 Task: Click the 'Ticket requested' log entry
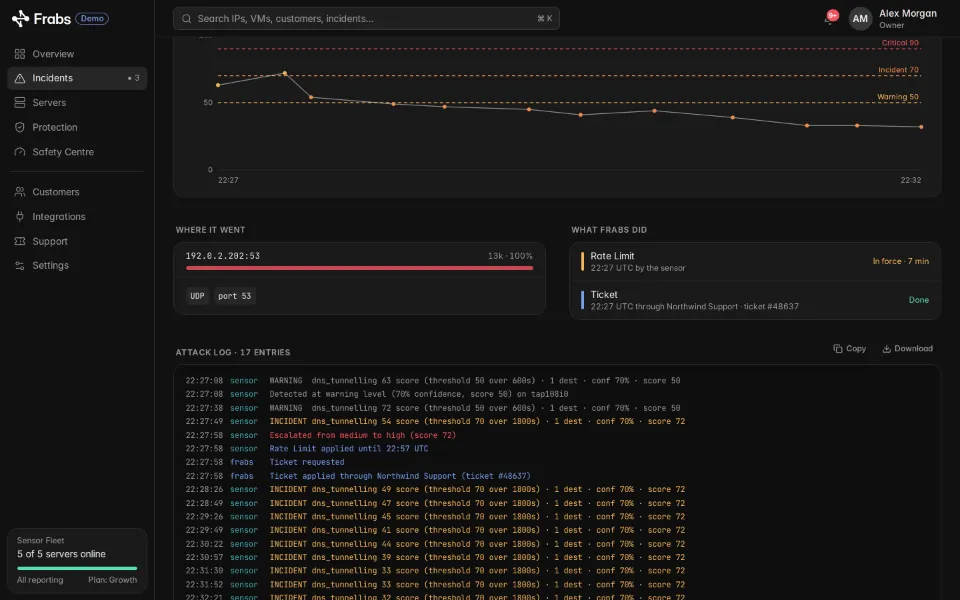307,462
